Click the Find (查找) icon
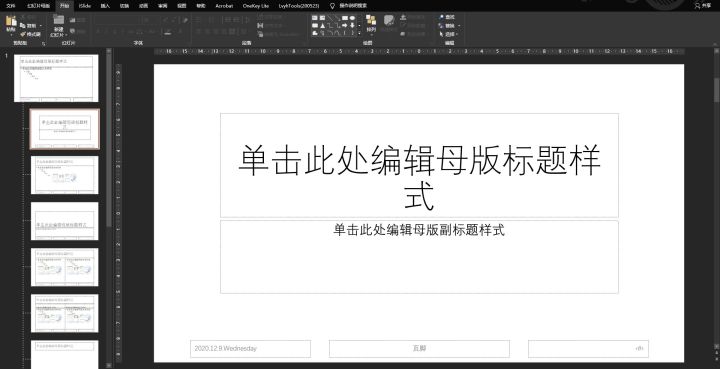Viewport: 720px width, 369px height. (x=441, y=17)
